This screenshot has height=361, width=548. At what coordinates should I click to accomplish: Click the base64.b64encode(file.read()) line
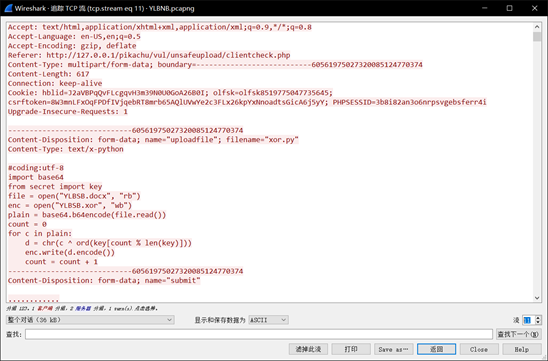pyautogui.click(x=87, y=215)
